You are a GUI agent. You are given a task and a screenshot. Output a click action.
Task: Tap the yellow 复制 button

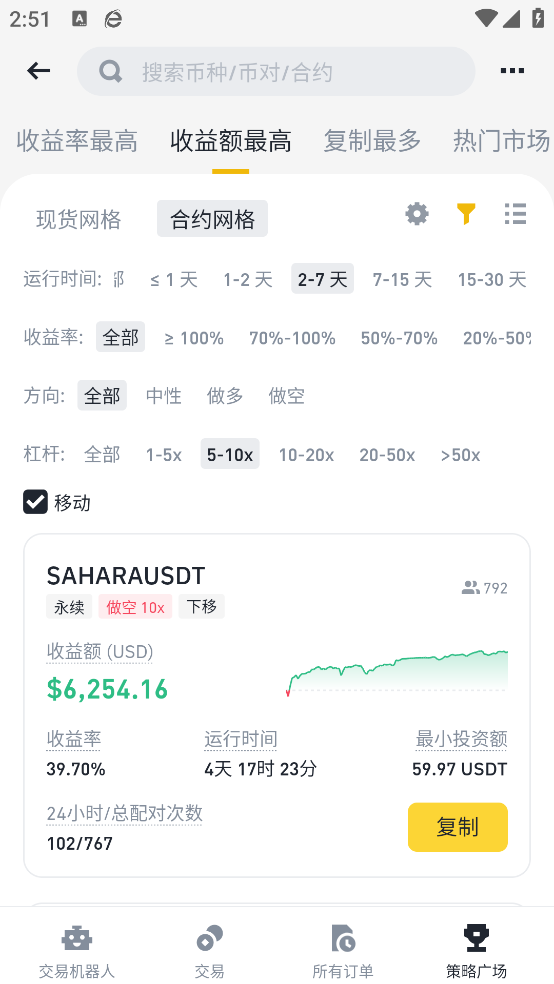point(457,827)
